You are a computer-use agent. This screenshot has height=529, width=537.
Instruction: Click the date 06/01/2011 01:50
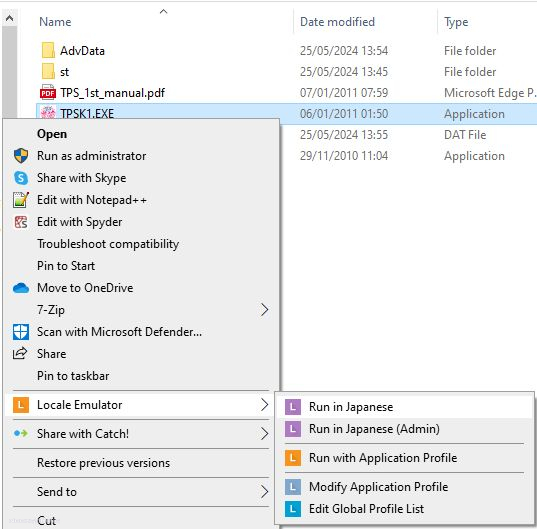344,114
